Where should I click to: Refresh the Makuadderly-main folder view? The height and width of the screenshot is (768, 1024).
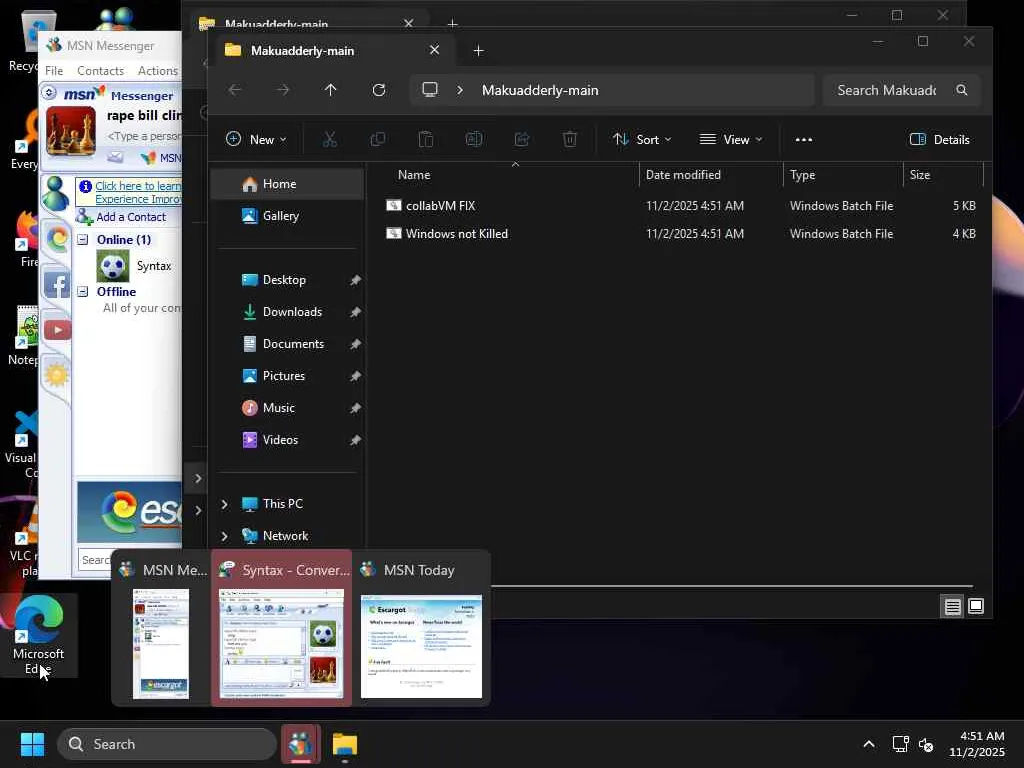379,90
